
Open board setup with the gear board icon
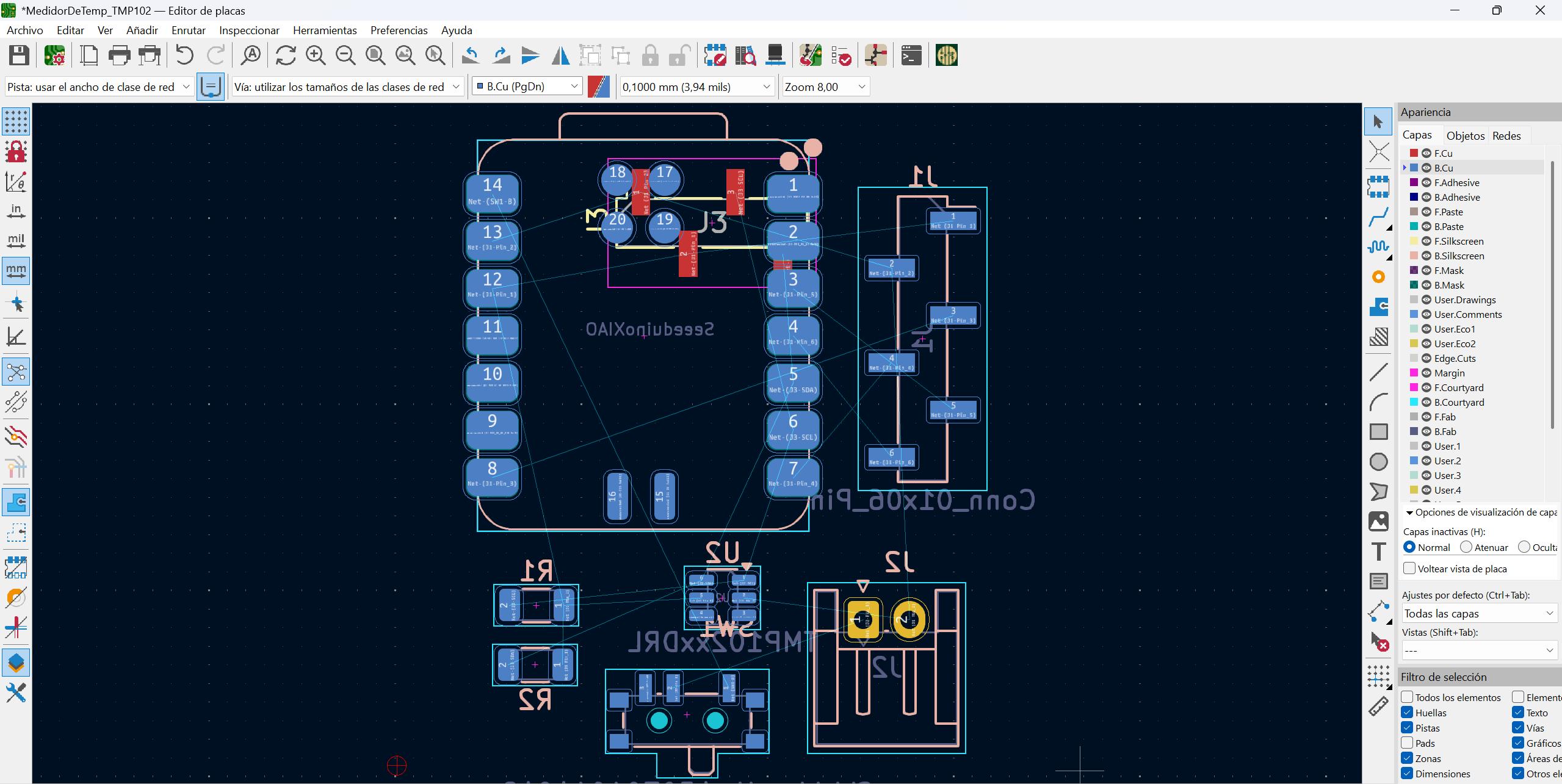55,56
